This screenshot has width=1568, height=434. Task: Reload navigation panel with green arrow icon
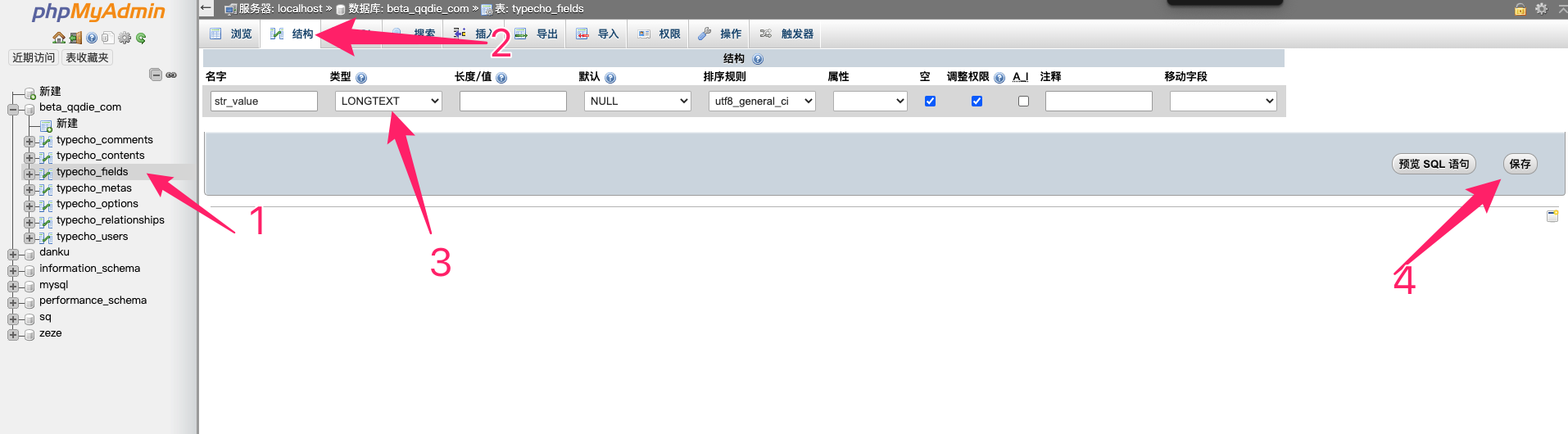point(141,38)
